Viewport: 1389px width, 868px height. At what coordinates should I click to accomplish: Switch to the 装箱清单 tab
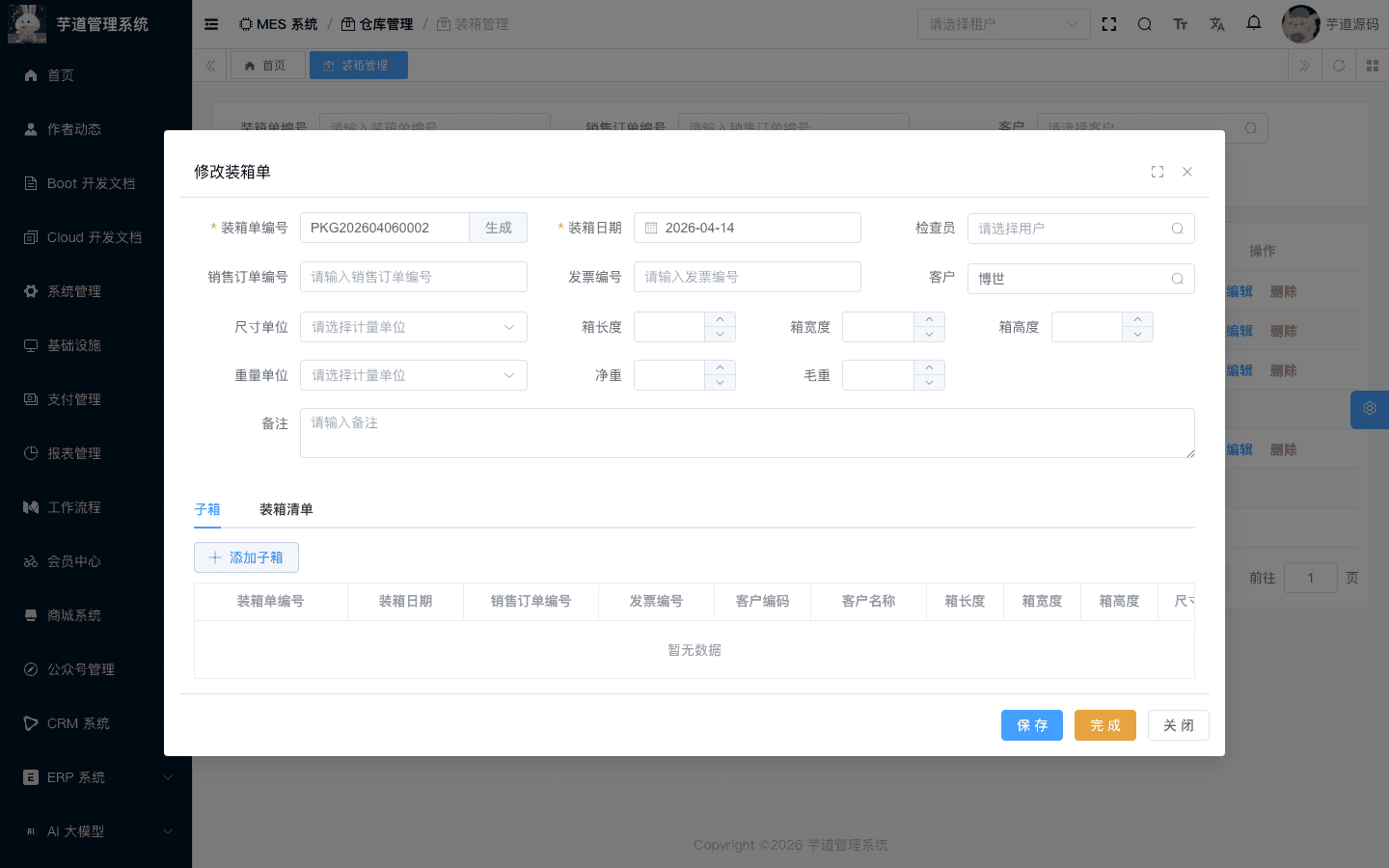pos(286,509)
